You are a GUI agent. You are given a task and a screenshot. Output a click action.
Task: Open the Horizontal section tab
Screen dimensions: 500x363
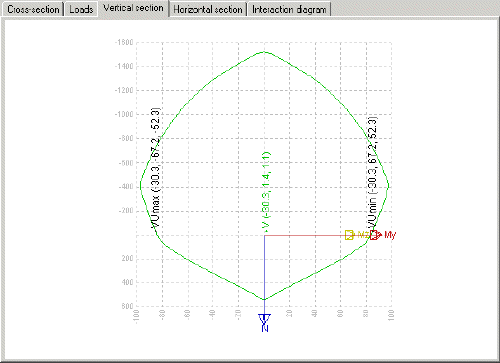point(208,9)
